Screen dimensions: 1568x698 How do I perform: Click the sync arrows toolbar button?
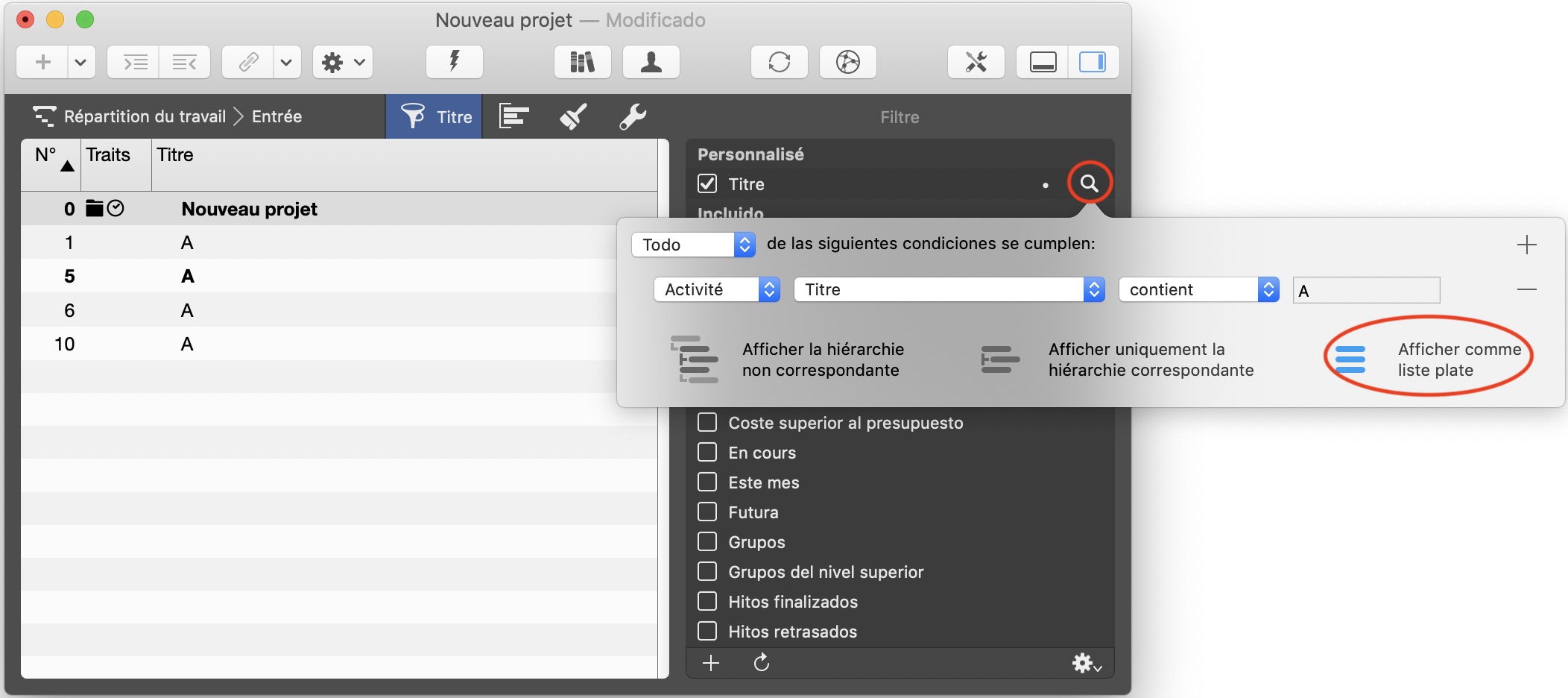click(779, 62)
